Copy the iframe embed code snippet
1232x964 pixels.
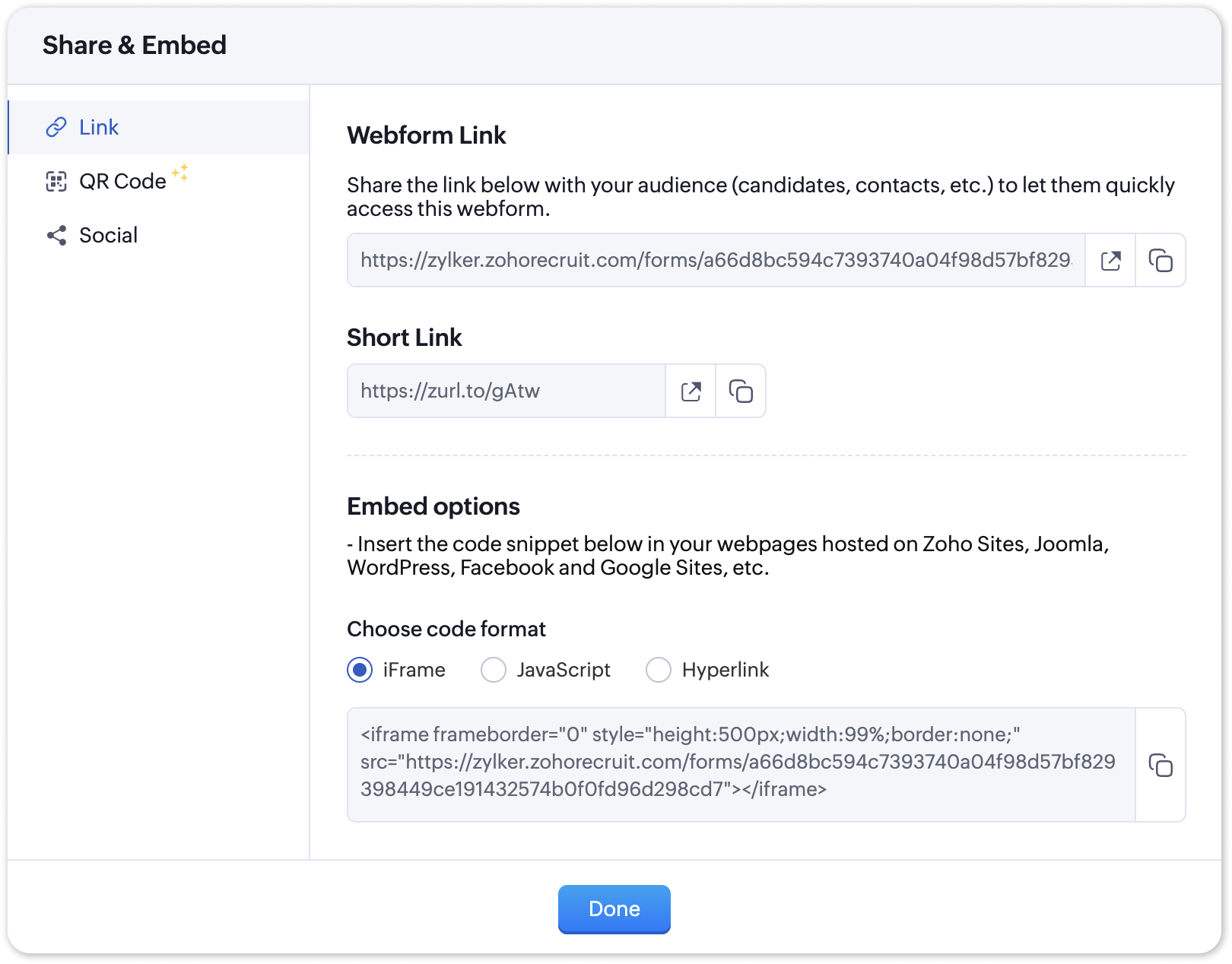1160,765
